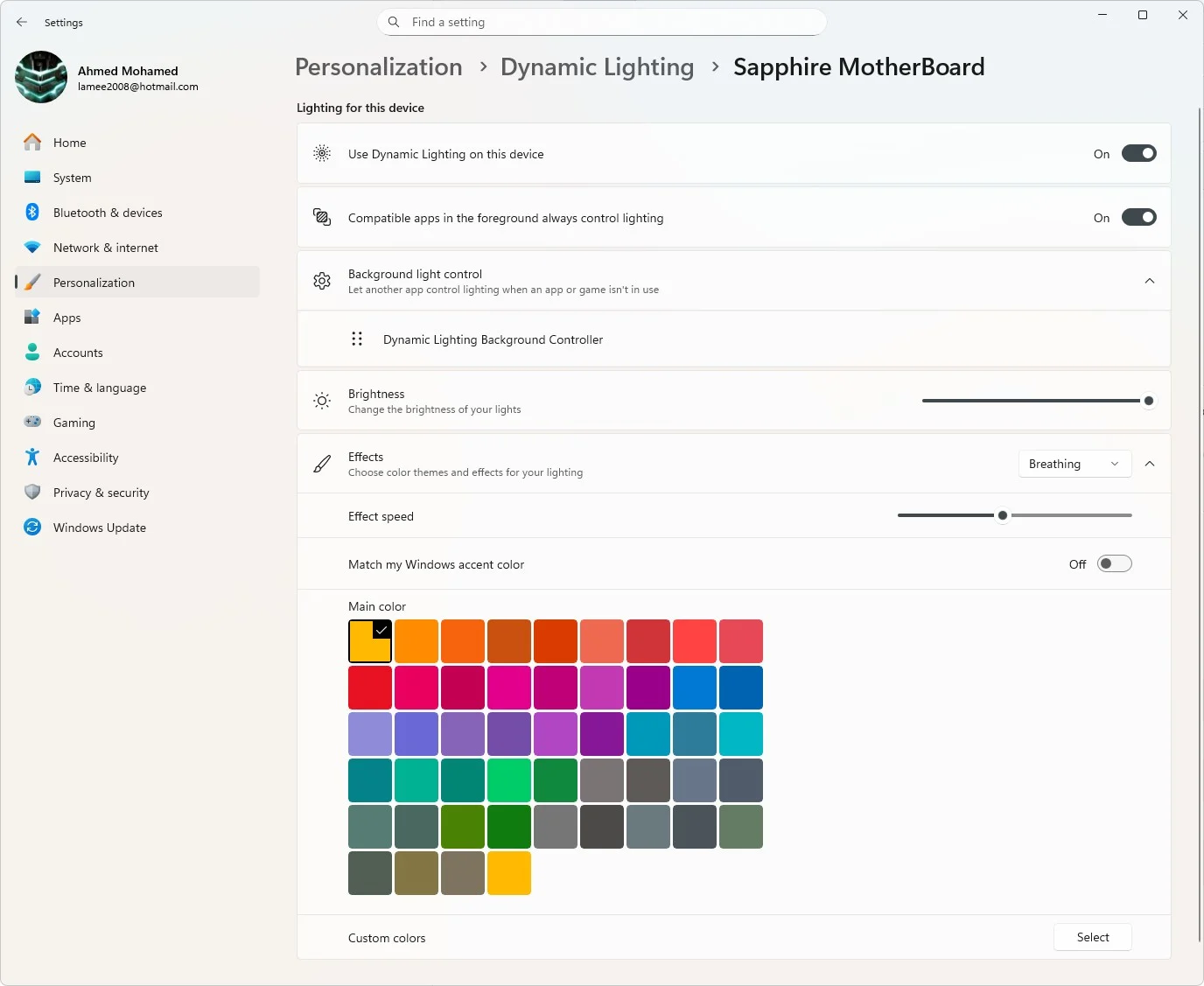Navigate to Dynamic Lighting breadcrumb
Viewport: 1204px width, 986px height.
tap(597, 67)
